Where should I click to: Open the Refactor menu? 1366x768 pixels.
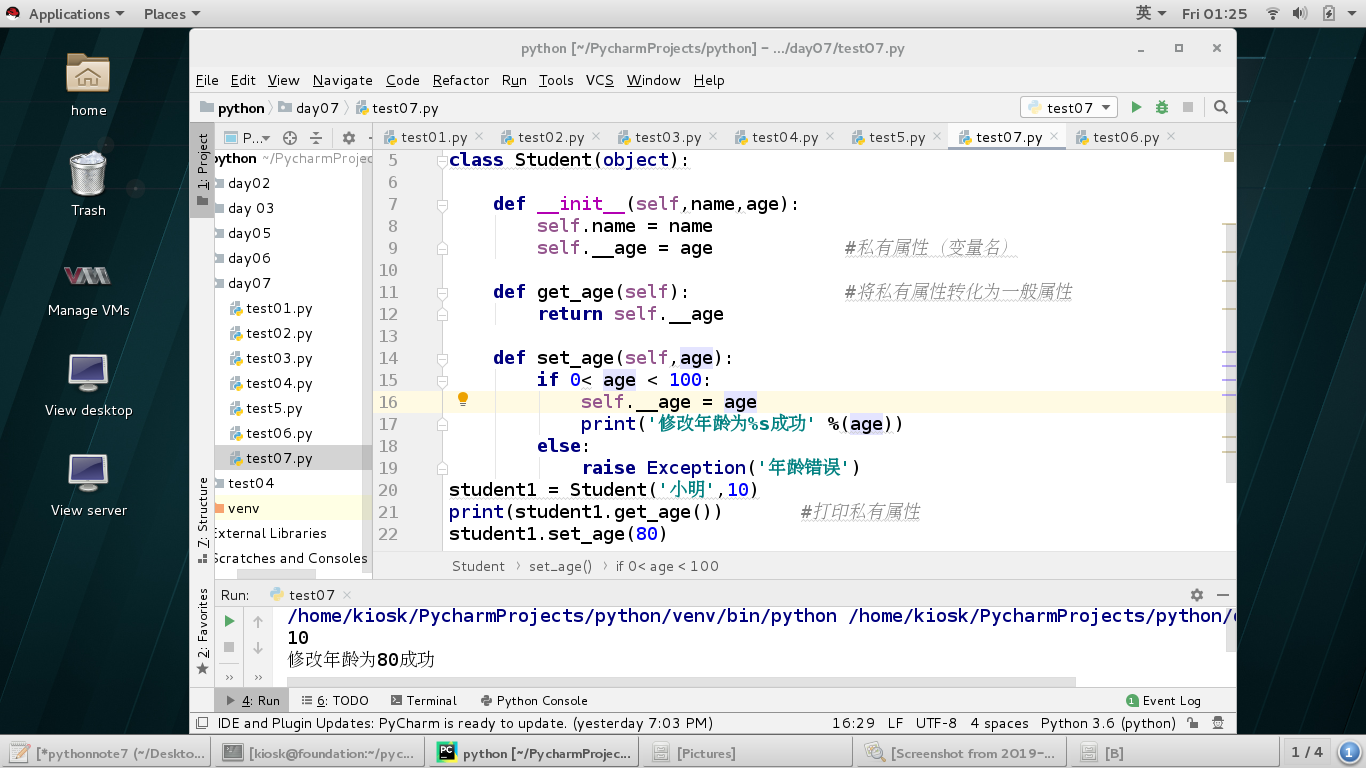(x=460, y=80)
